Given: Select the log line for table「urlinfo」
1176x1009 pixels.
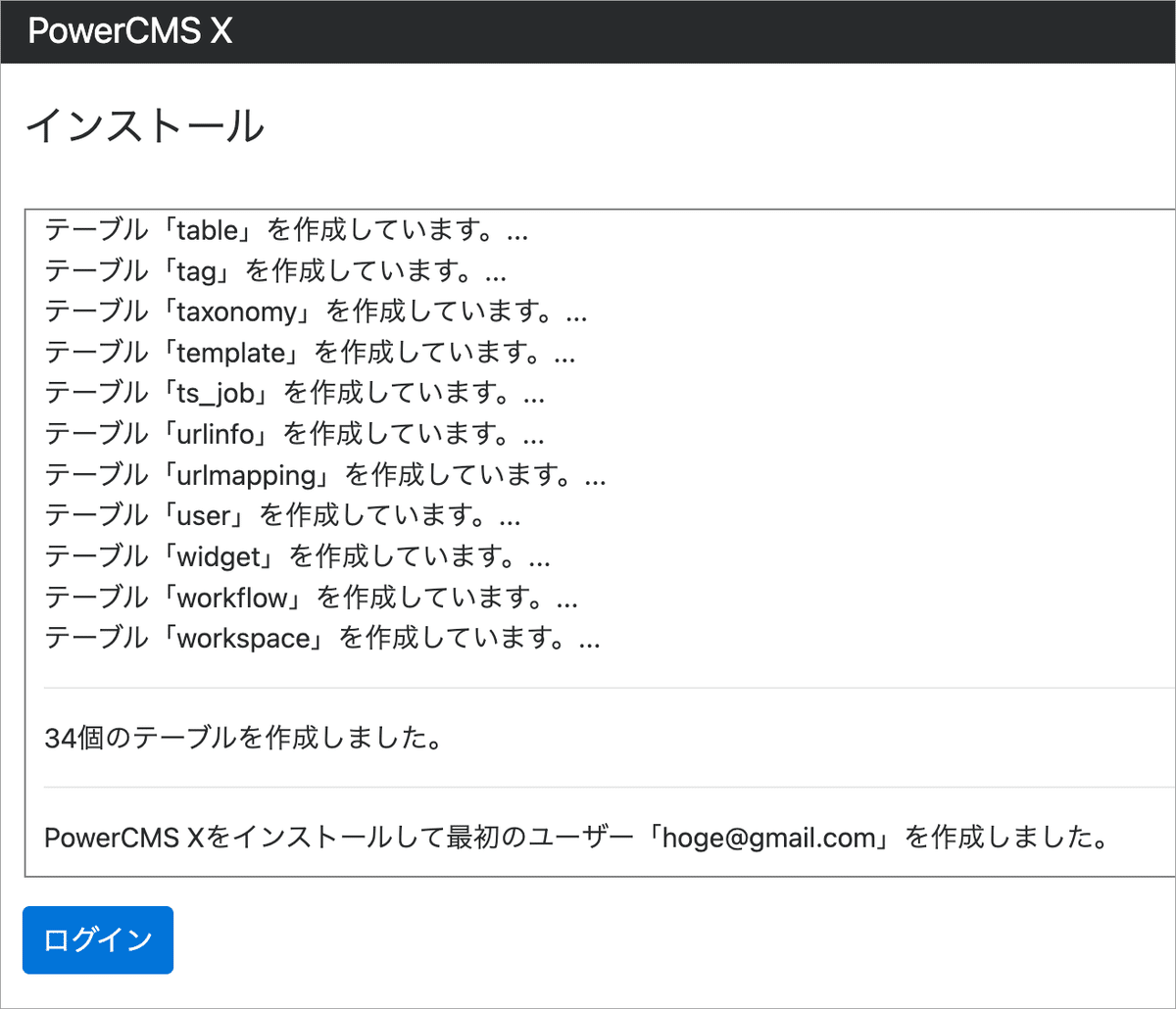Looking at the screenshot, I should click(295, 433).
